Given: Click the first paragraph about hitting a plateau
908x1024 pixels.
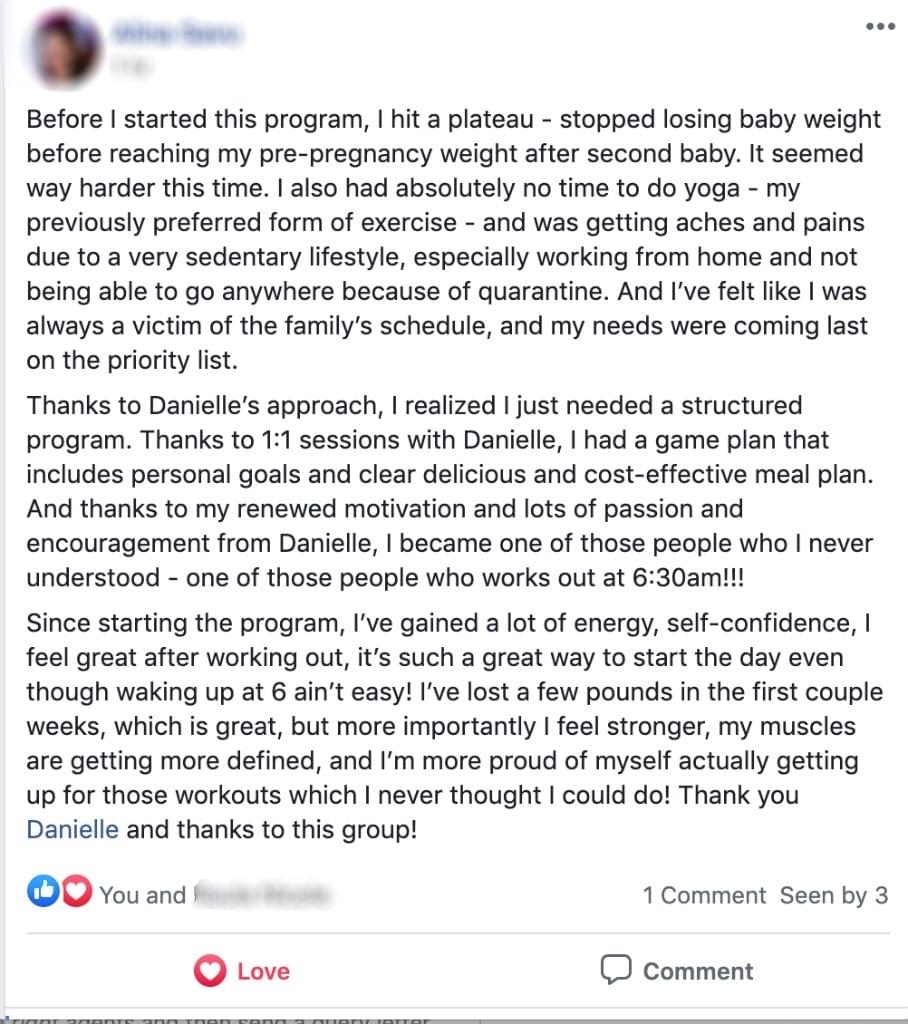Looking at the screenshot, I should point(453,239).
